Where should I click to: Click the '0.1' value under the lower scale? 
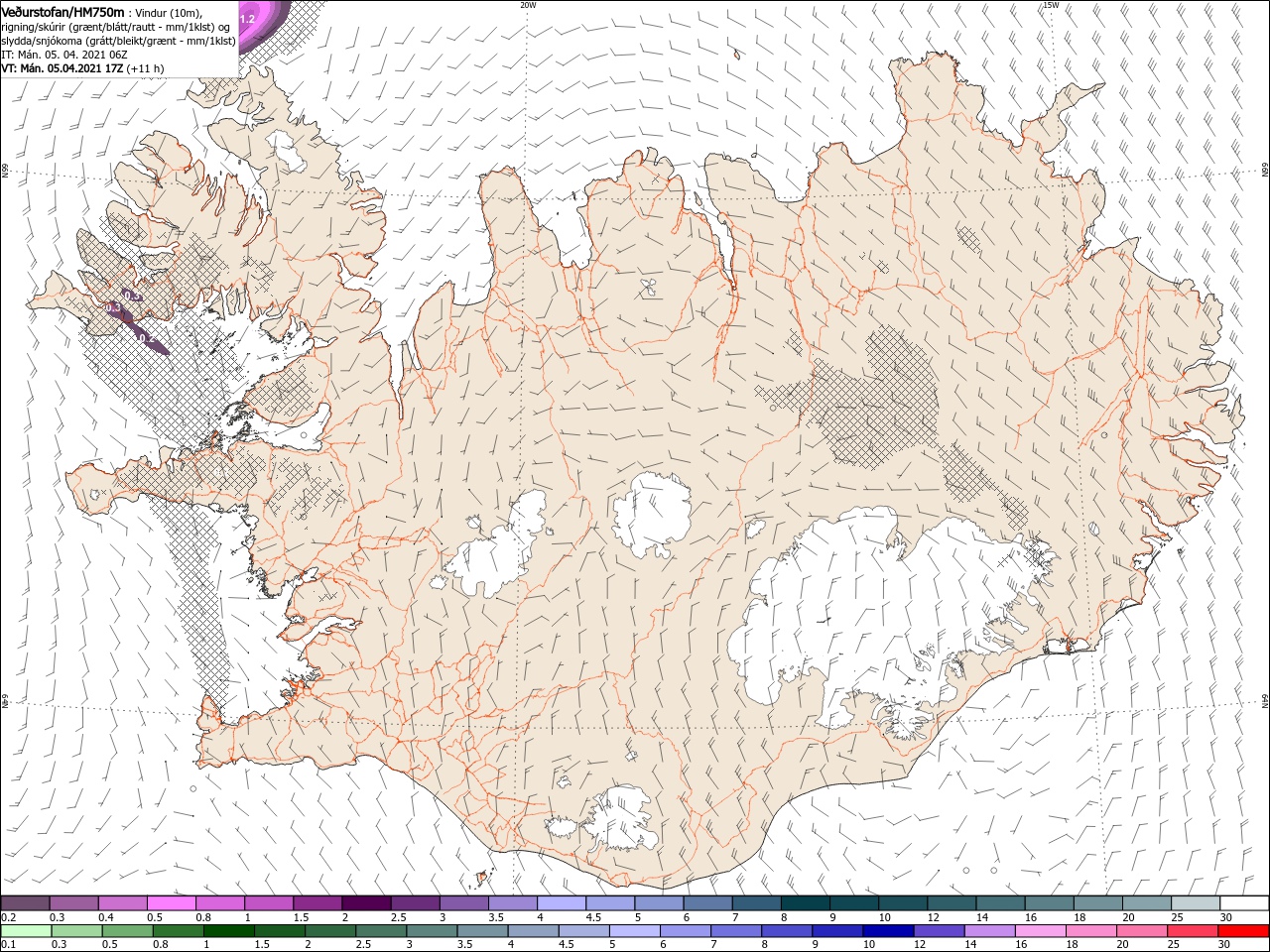(x=8, y=945)
